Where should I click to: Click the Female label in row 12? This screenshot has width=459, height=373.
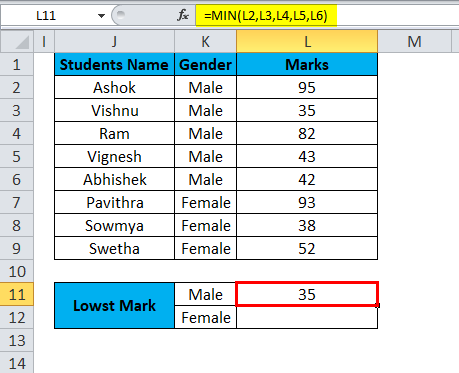(x=205, y=317)
